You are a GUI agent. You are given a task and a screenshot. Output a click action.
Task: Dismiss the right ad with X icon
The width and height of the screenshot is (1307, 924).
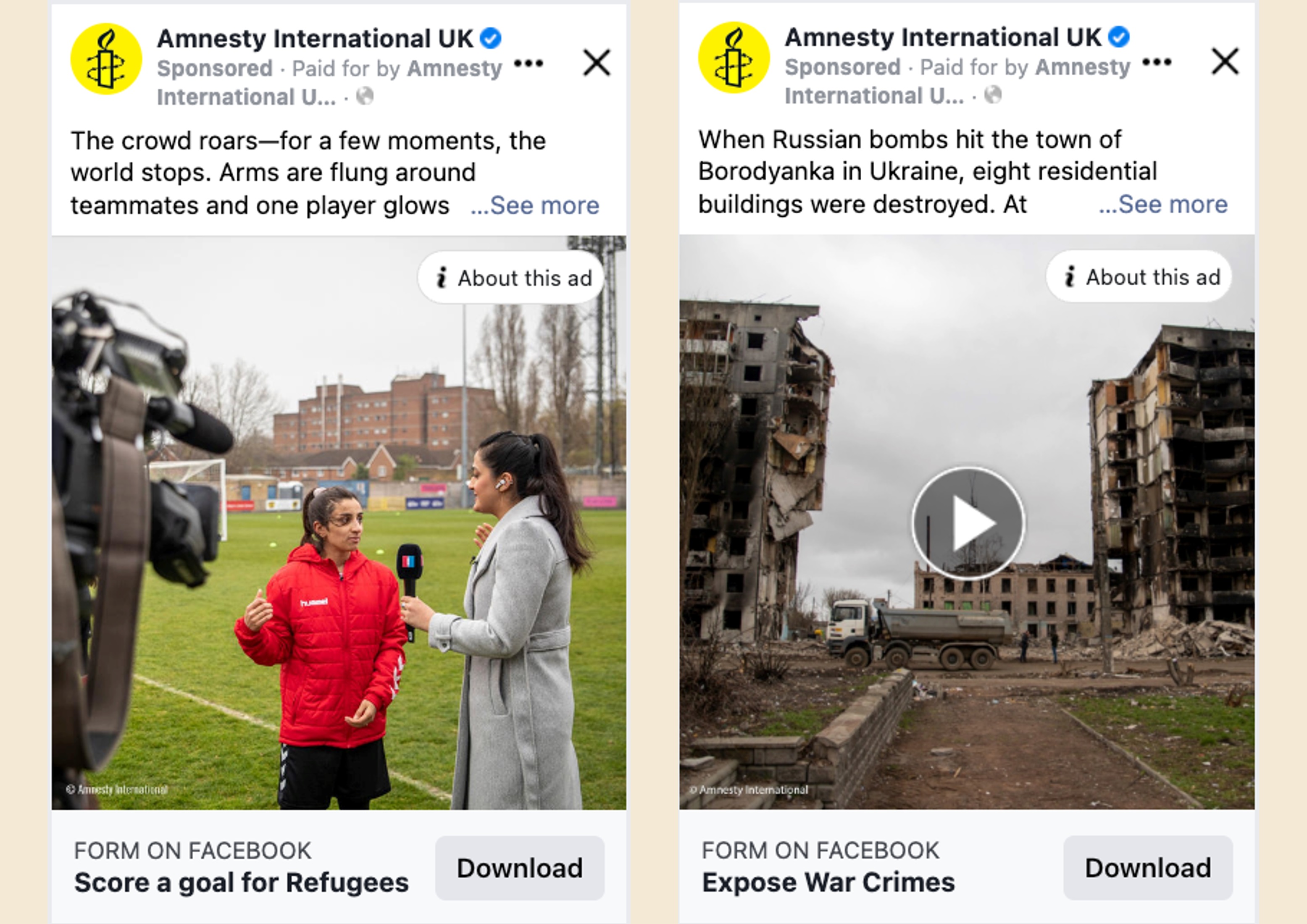click(x=1225, y=61)
